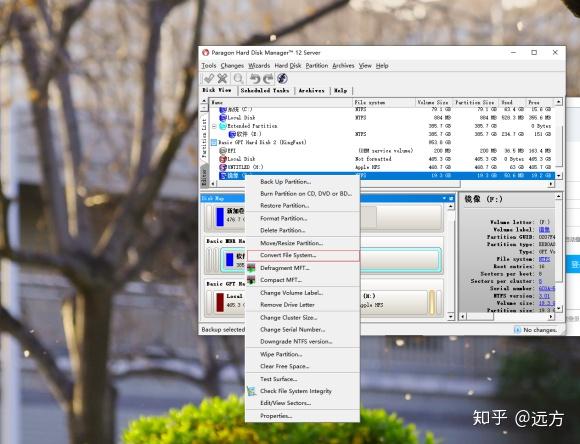Choose Change Serial Number option
Viewport: 580px width, 444px height.
tap(302, 329)
